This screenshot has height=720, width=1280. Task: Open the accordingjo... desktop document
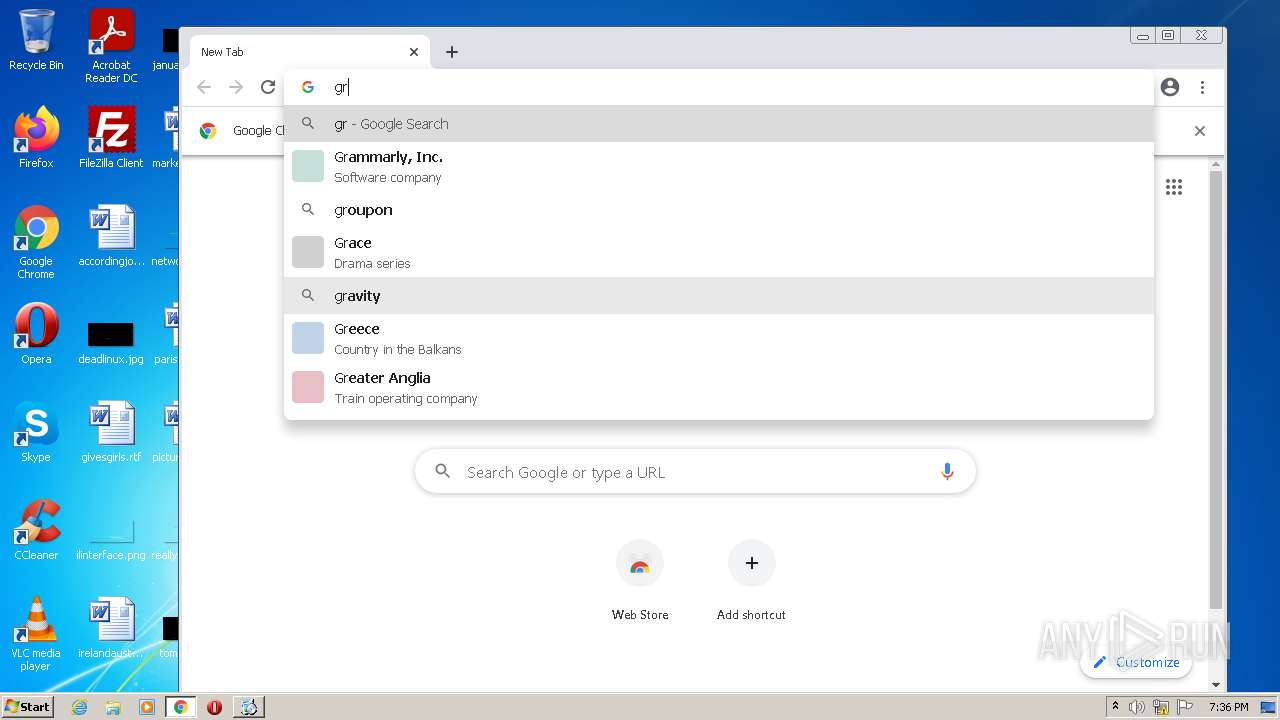pyautogui.click(x=111, y=236)
